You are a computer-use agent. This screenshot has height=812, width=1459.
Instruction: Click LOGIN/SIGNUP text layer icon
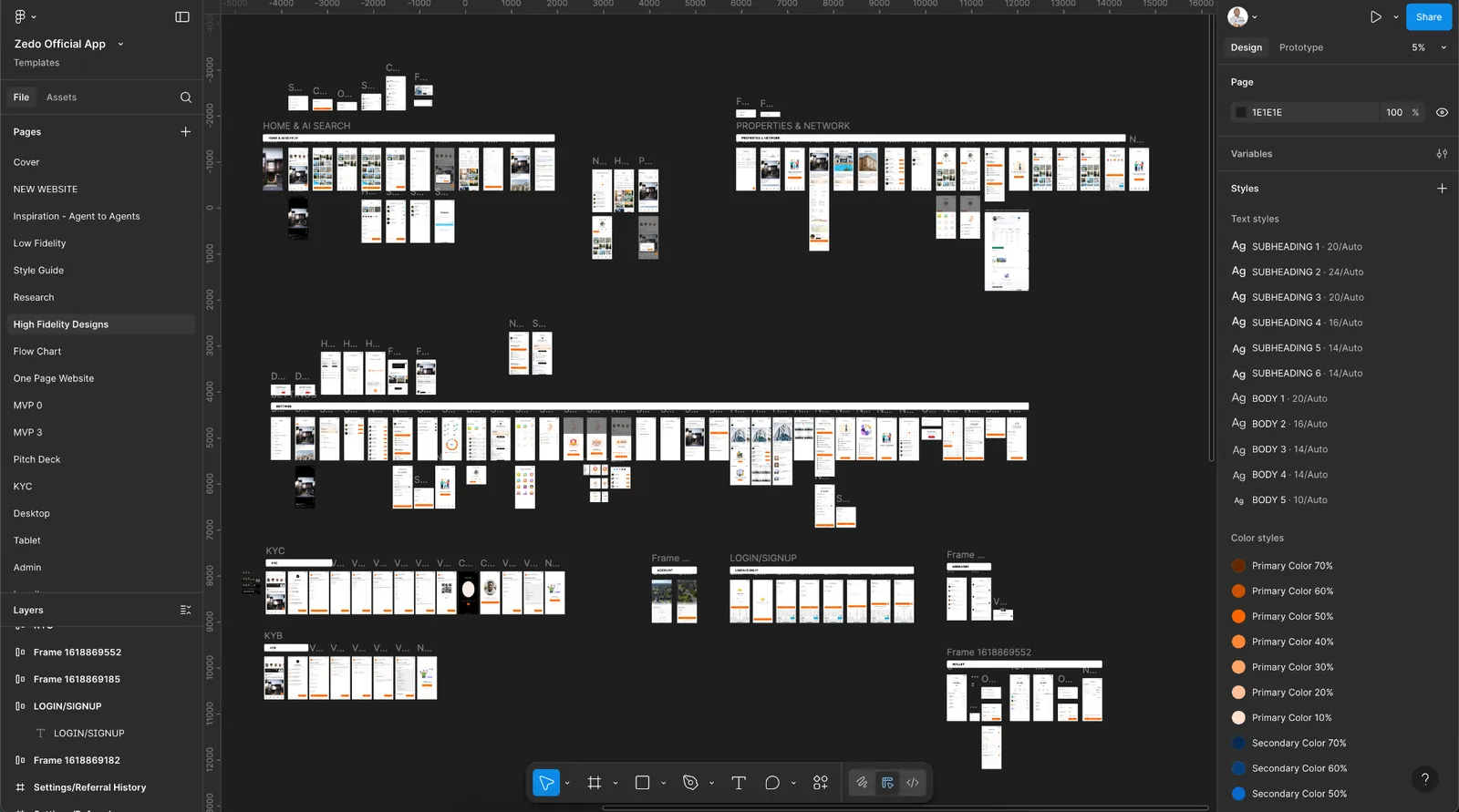(x=40, y=734)
